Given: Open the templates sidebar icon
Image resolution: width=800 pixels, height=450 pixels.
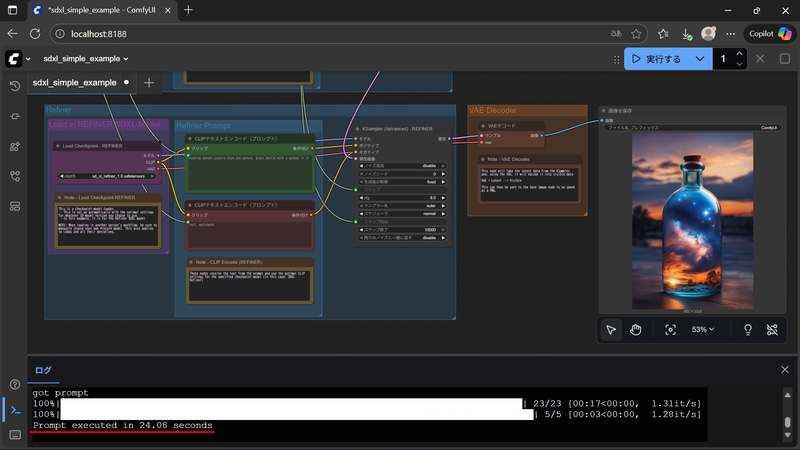Looking at the screenshot, I should tap(15, 207).
